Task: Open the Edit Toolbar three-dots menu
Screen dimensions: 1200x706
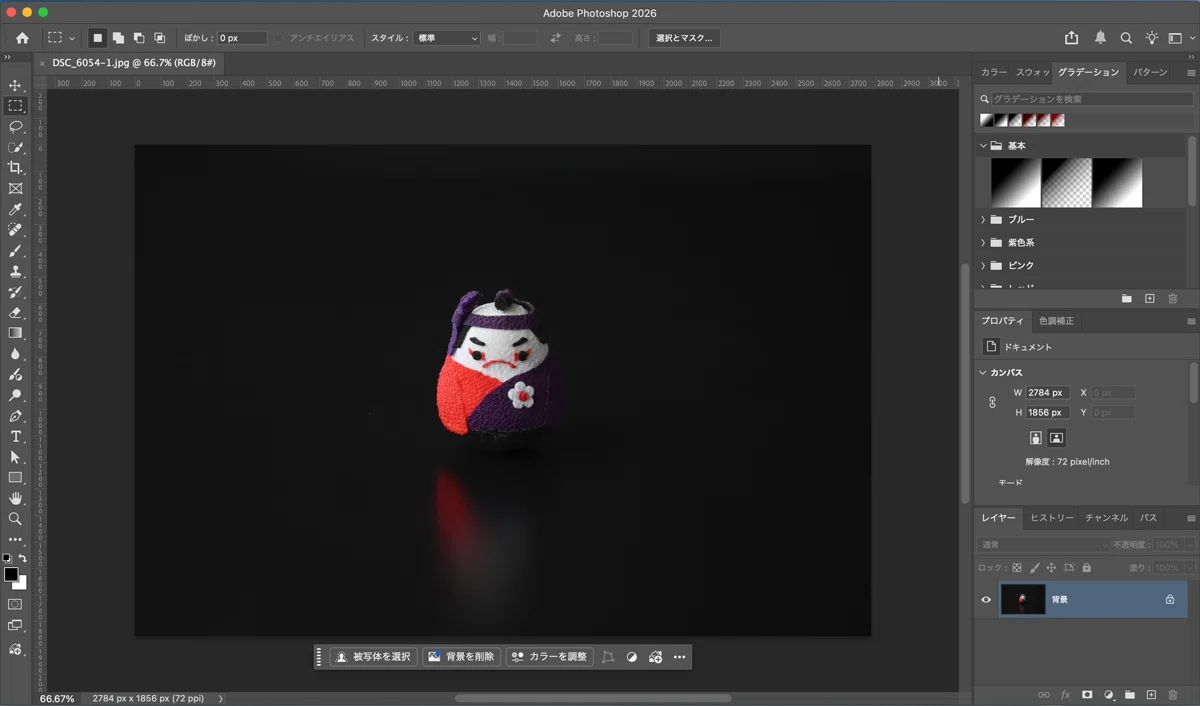Action: pyautogui.click(x=15, y=540)
